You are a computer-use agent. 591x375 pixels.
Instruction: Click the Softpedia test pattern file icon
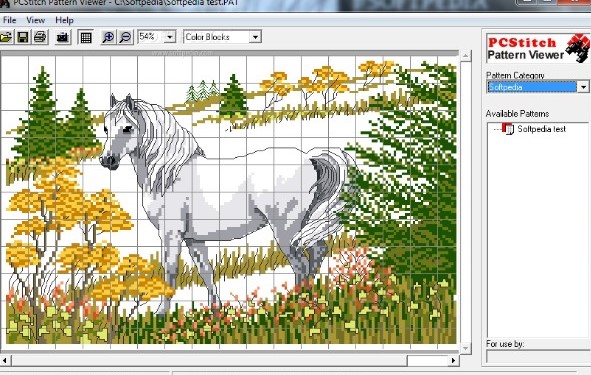pos(508,129)
